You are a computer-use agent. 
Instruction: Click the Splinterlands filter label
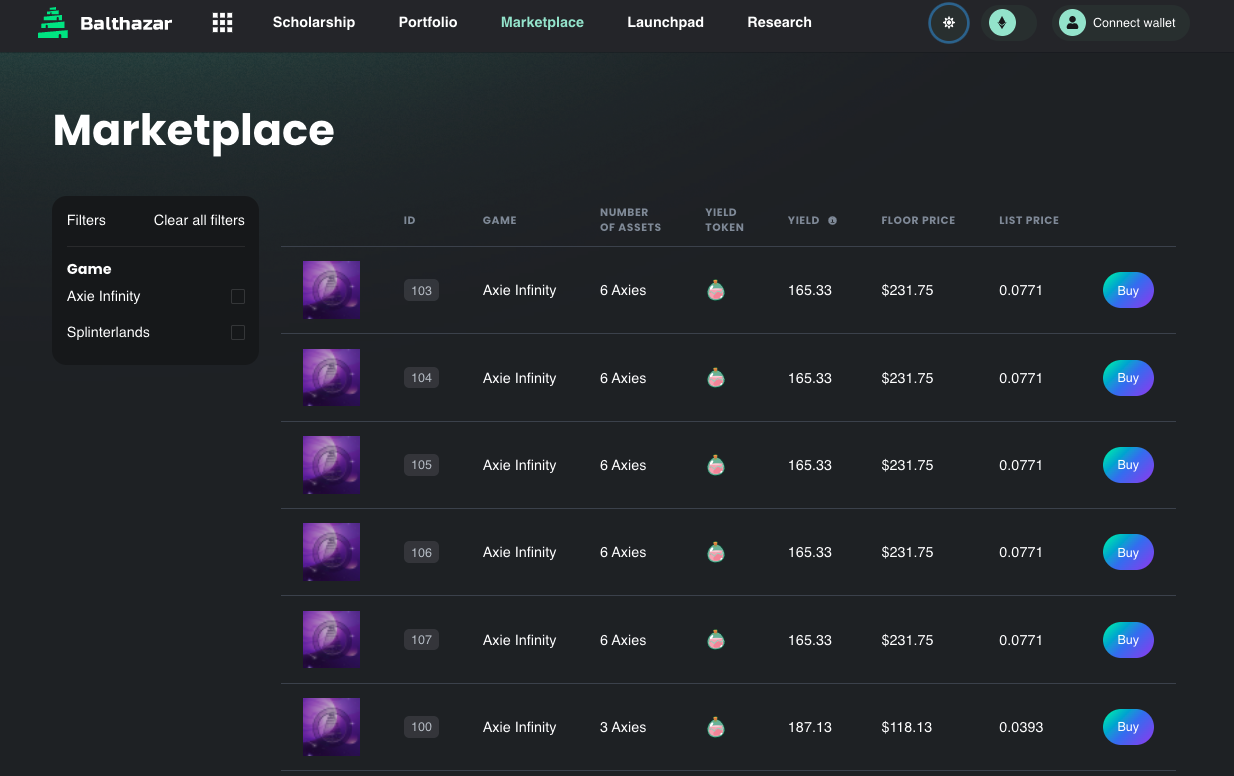[108, 332]
